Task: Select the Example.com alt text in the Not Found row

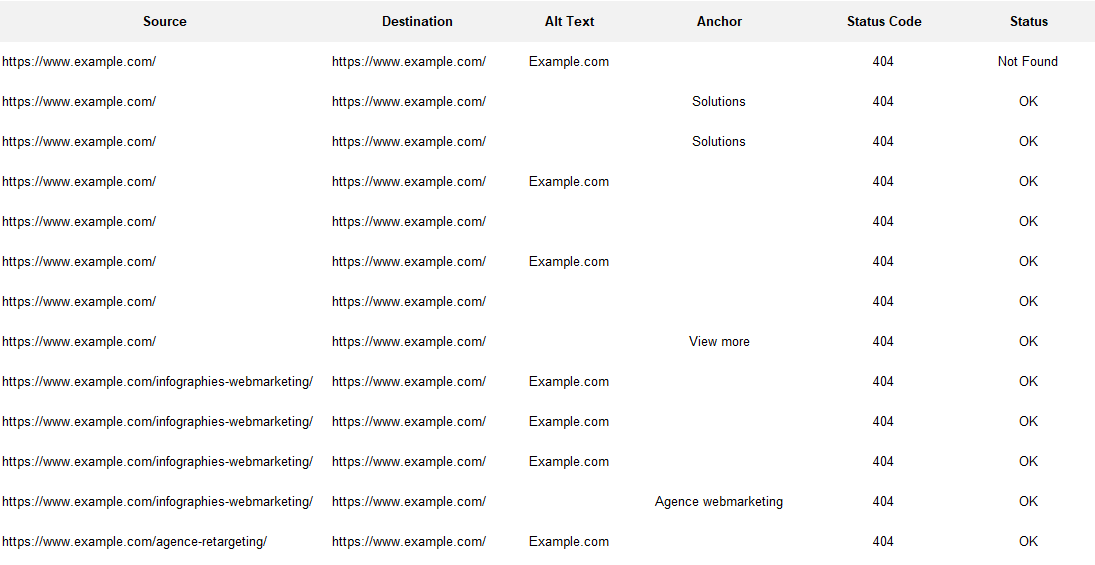Action: point(568,61)
